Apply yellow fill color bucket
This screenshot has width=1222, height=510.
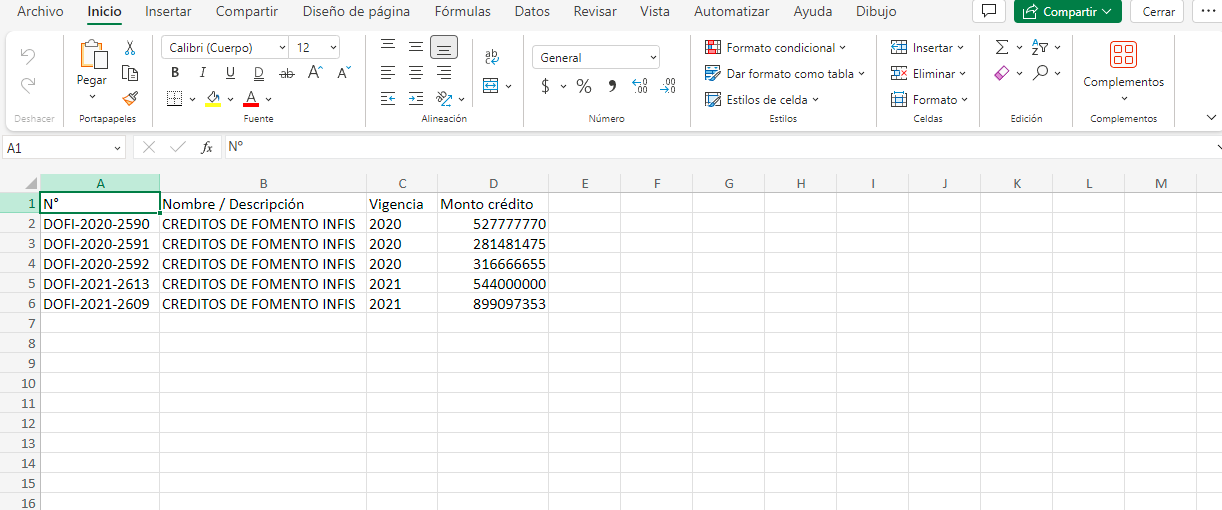point(213,99)
